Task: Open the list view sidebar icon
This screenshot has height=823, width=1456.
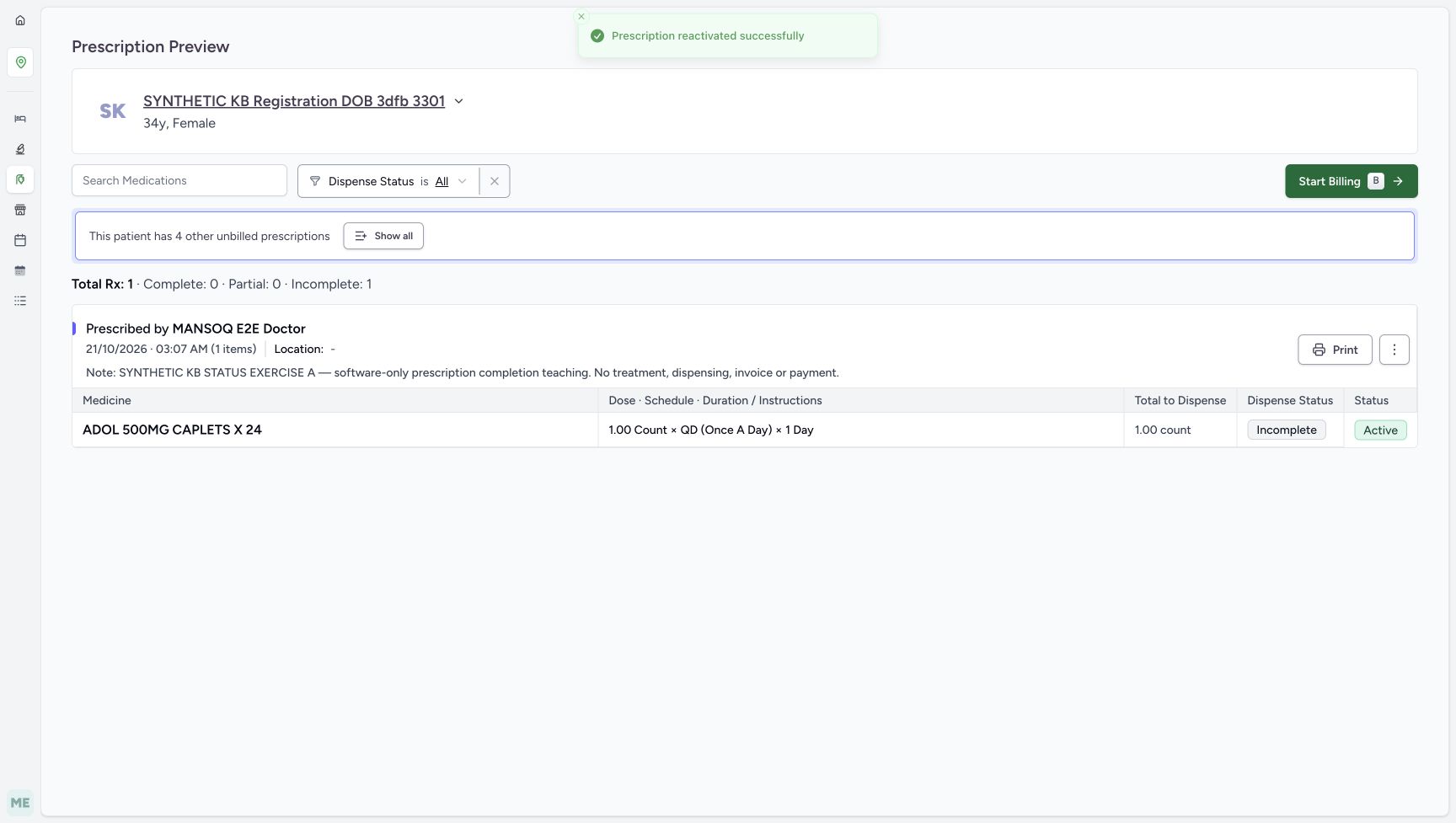Action: (20, 301)
